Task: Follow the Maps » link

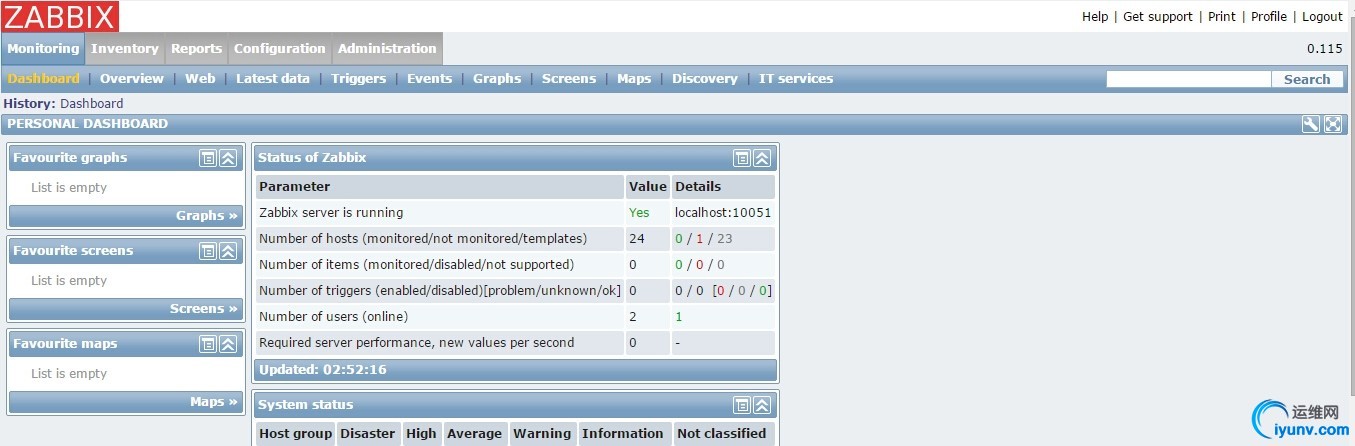Action: coord(214,401)
